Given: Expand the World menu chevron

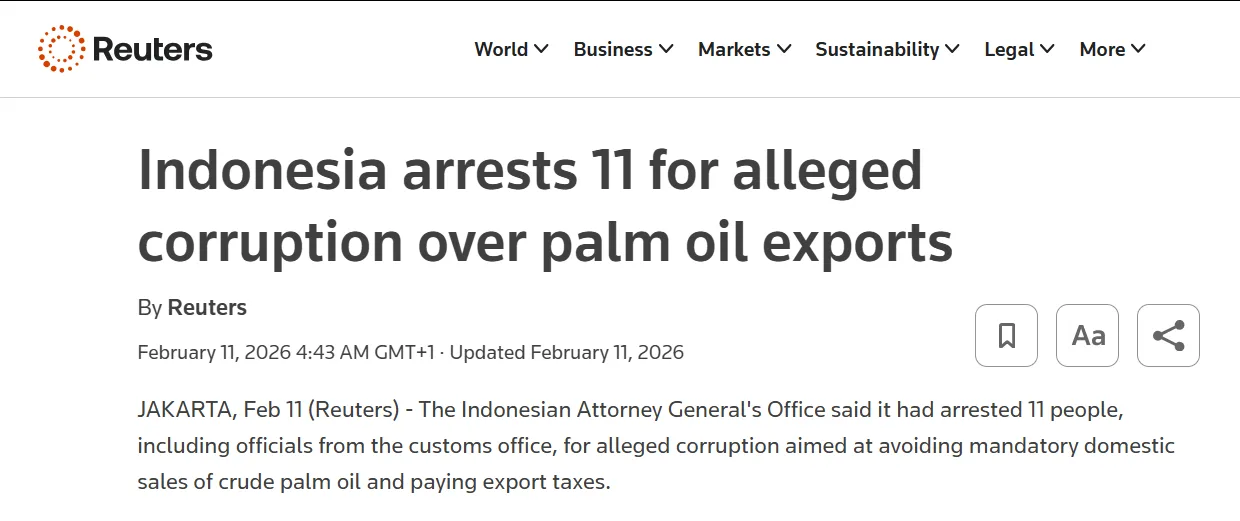Looking at the screenshot, I should pos(542,49).
